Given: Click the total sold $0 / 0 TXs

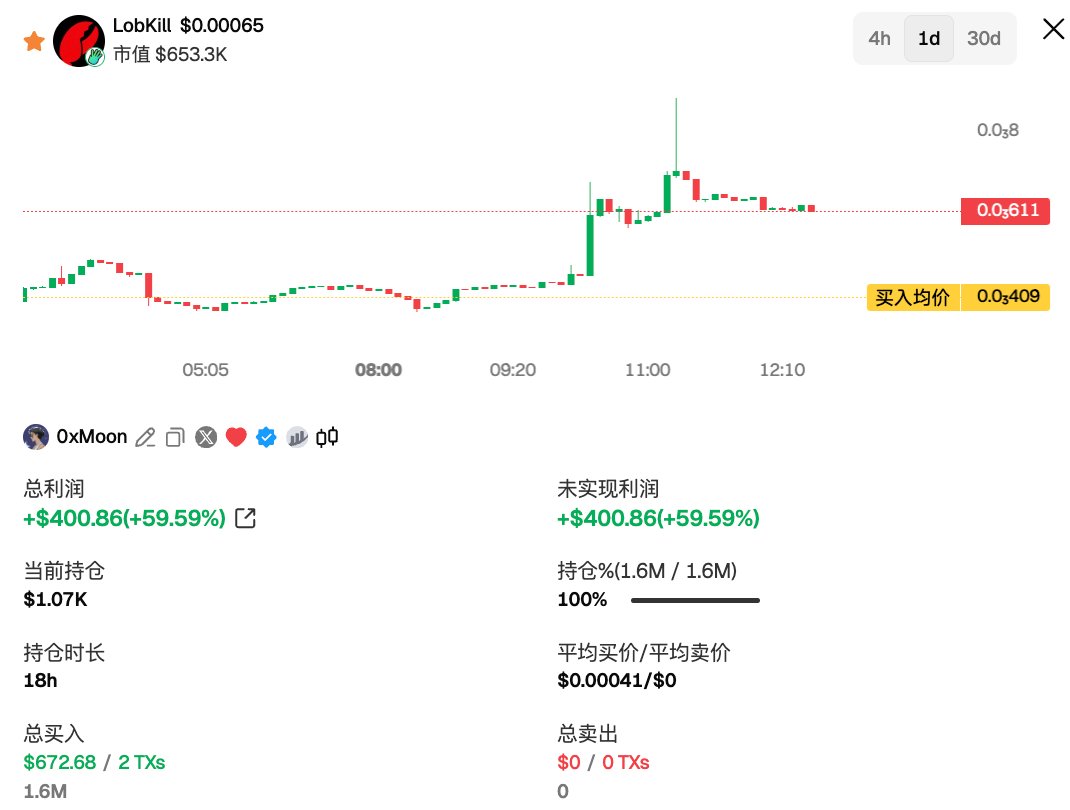Looking at the screenshot, I should point(603,762).
